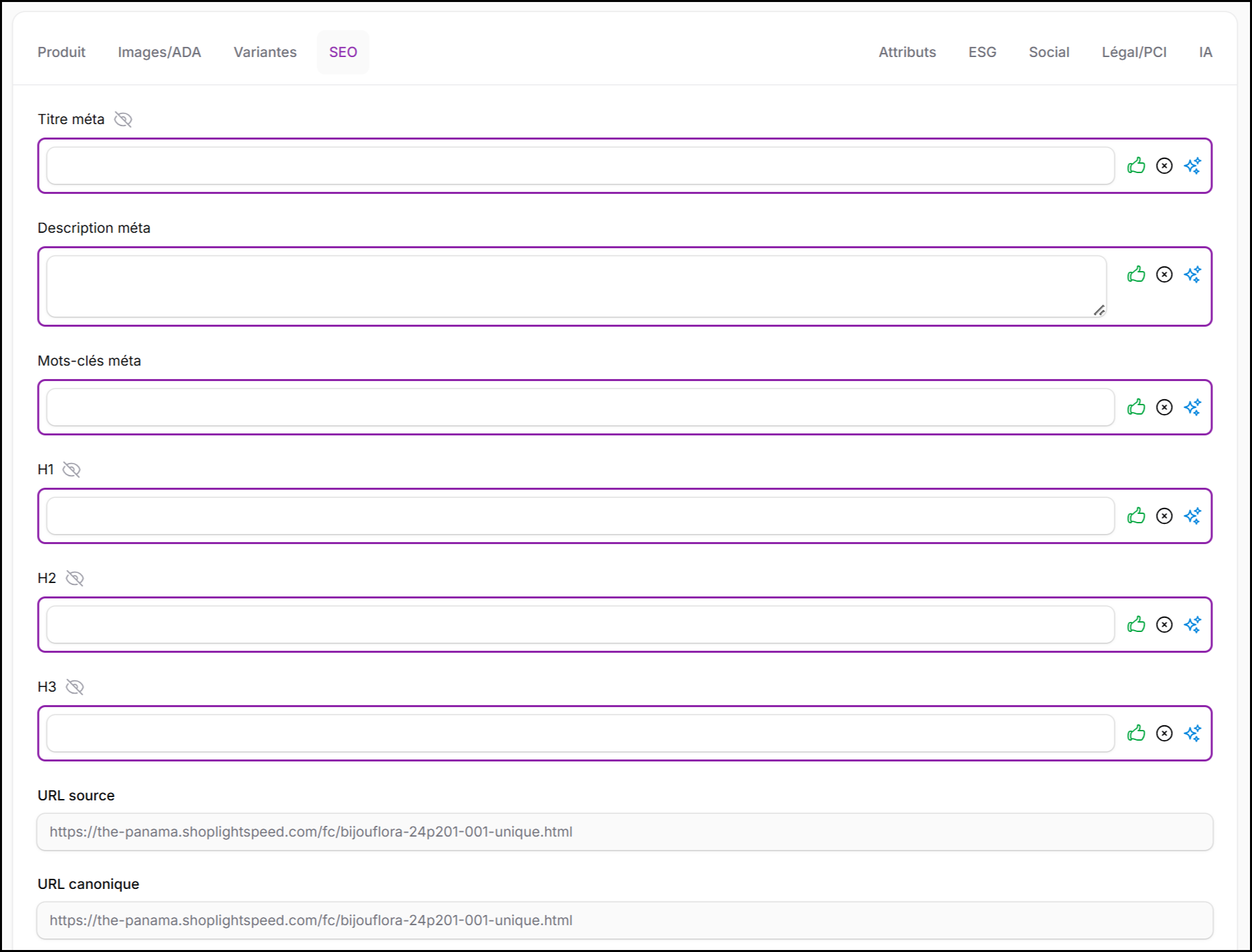The height and width of the screenshot is (952, 1252).
Task: Generate Titre méta with AI sparkle icon
Action: tap(1192, 166)
